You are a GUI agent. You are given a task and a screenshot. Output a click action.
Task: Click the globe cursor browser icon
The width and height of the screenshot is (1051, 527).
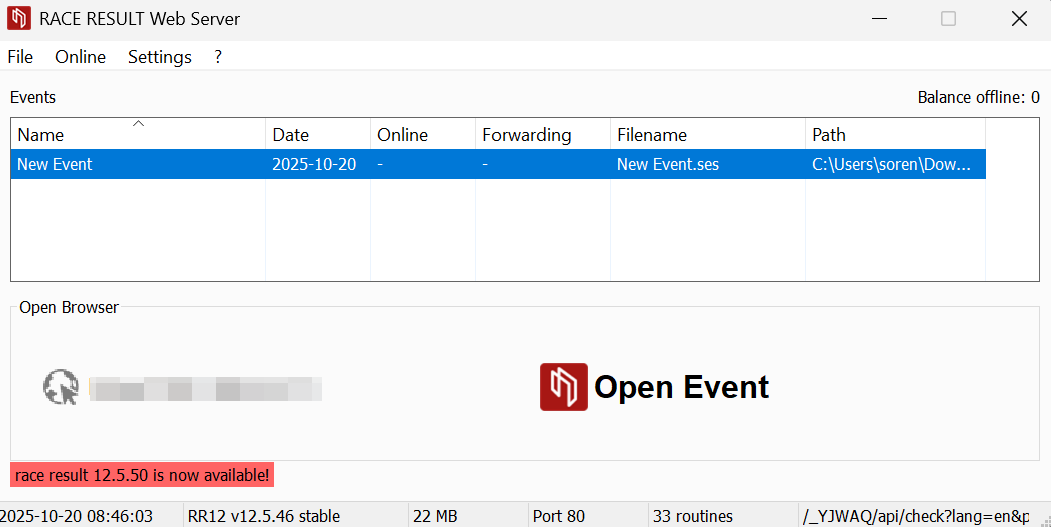[60, 387]
